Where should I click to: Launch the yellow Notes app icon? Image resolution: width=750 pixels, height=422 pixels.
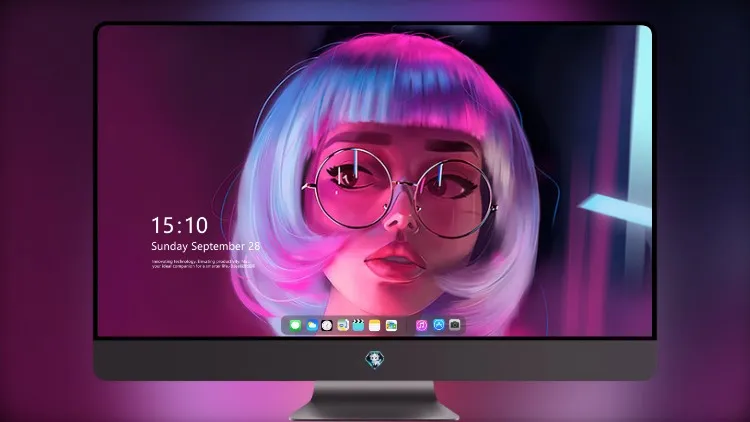point(375,326)
